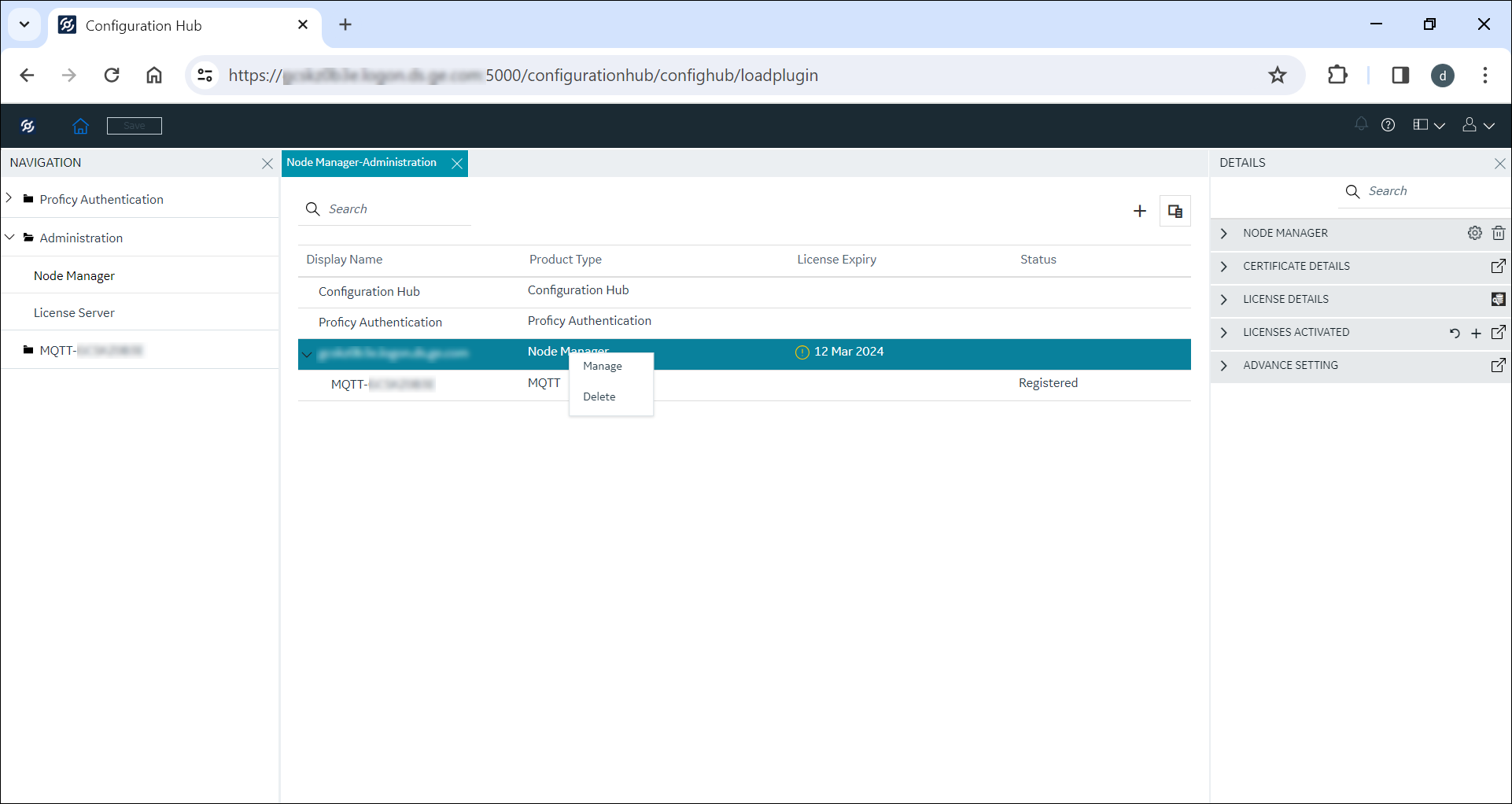Expand the Proficy Authentication tree node

point(9,198)
